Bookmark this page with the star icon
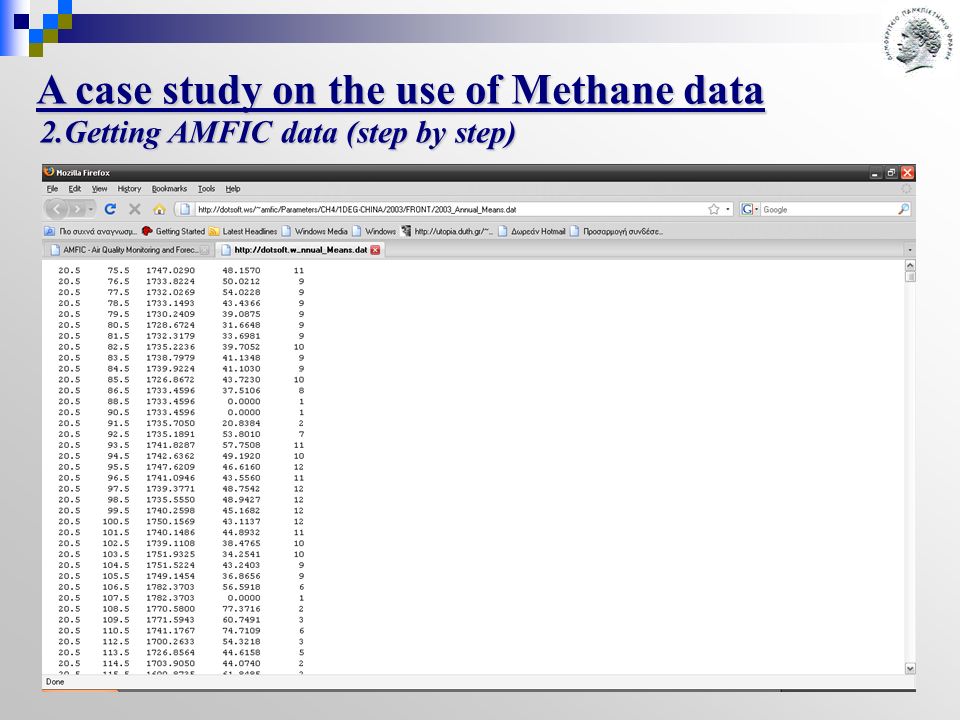Screen dimensions: 960x720 coord(713,209)
